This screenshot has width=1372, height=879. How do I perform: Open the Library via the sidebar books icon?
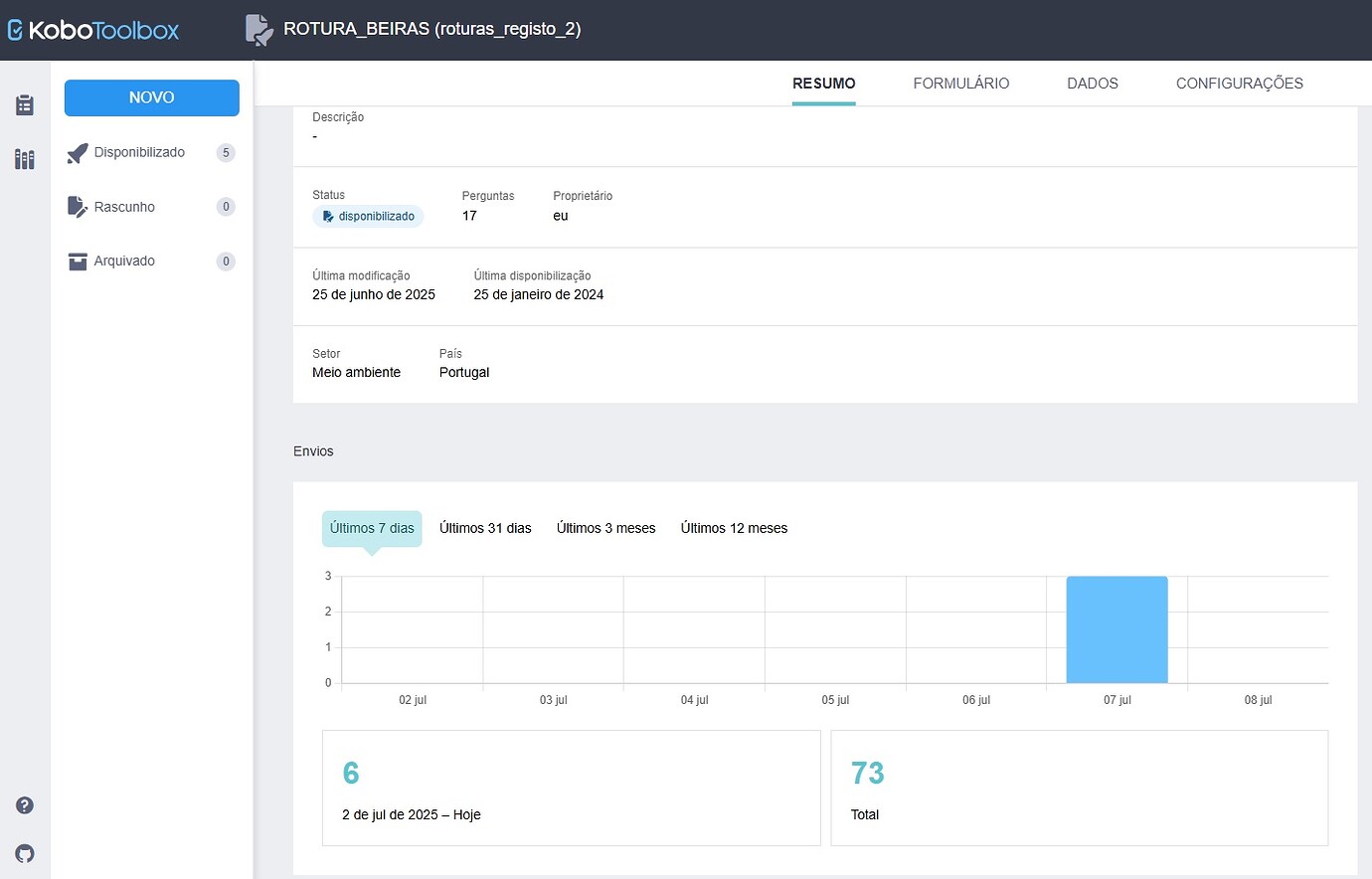point(24,159)
